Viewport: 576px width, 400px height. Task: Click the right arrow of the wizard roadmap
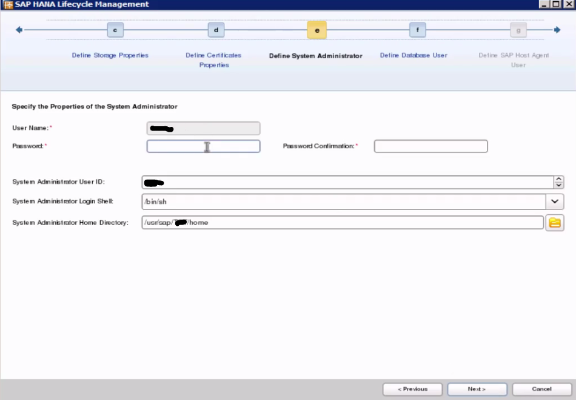click(x=557, y=30)
